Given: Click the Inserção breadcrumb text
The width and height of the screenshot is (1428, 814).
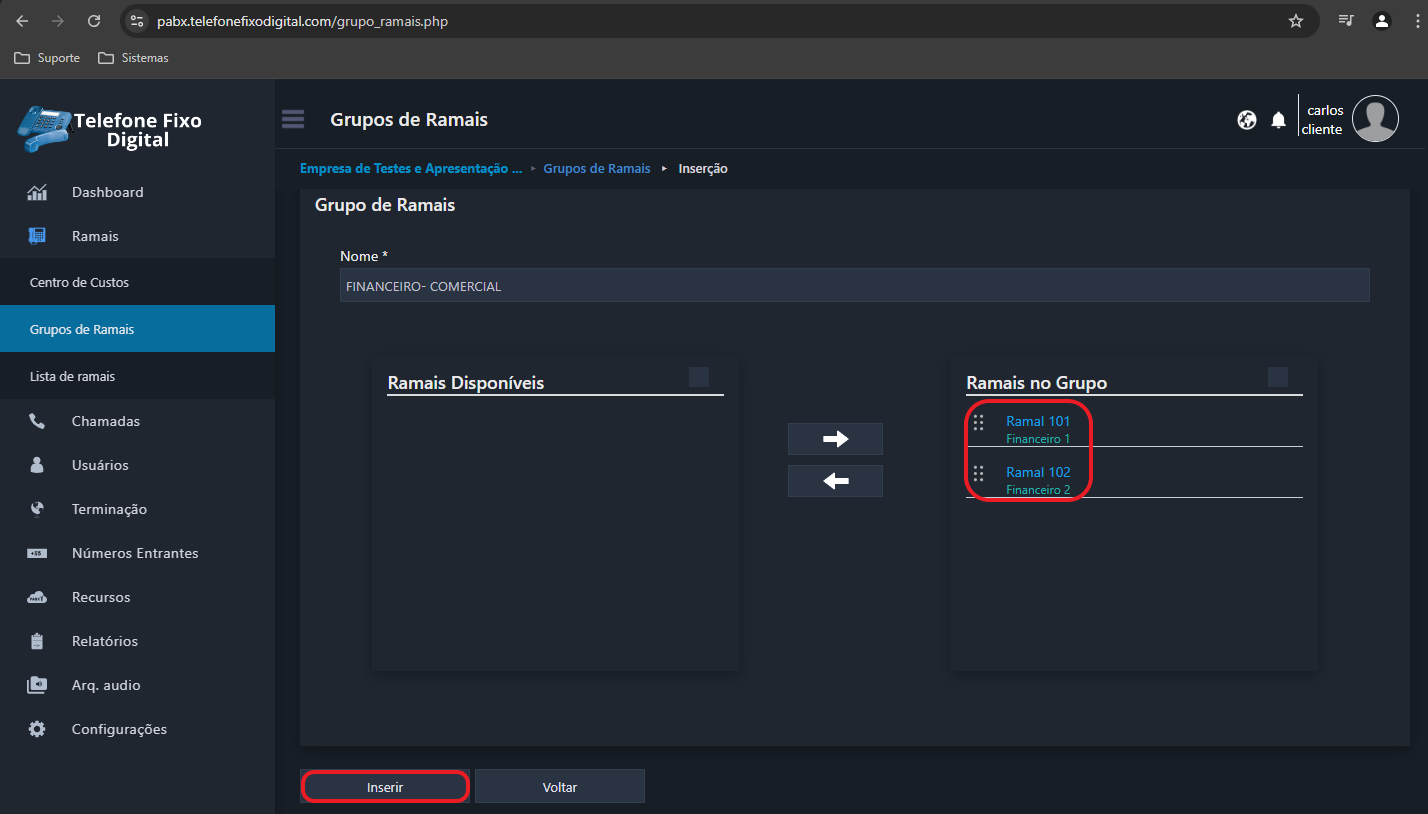Looking at the screenshot, I should (703, 168).
